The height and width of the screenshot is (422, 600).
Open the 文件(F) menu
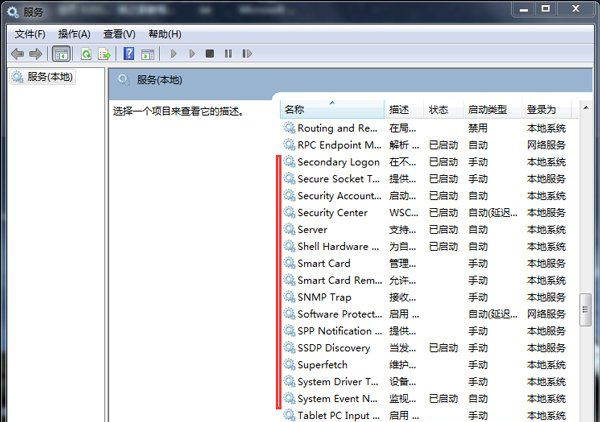point(30,34)
